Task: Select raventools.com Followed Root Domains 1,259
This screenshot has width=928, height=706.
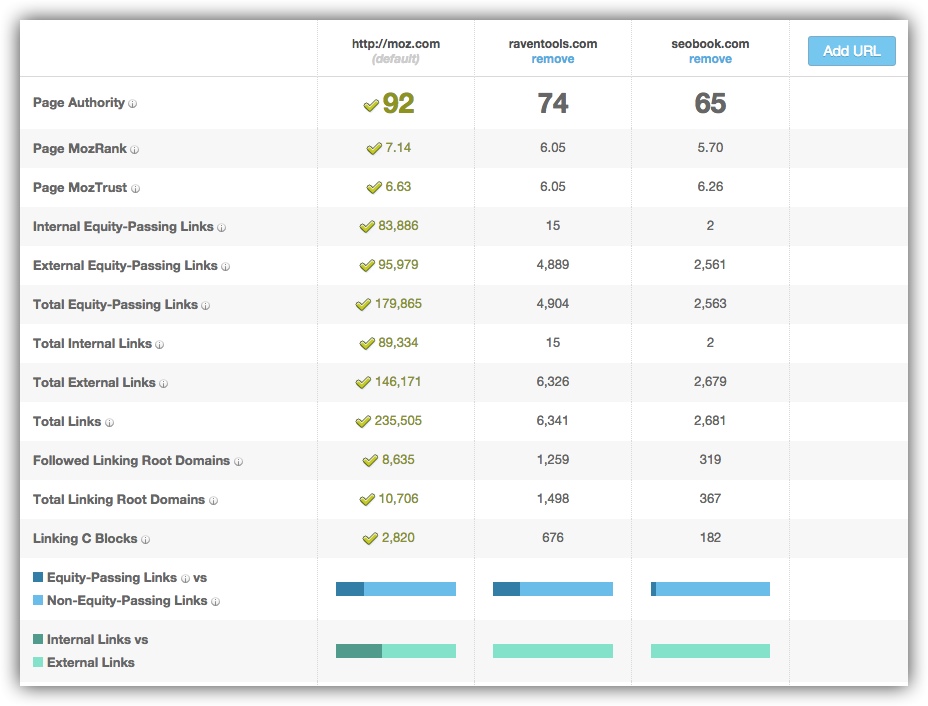Action: (x=553, y=460)
